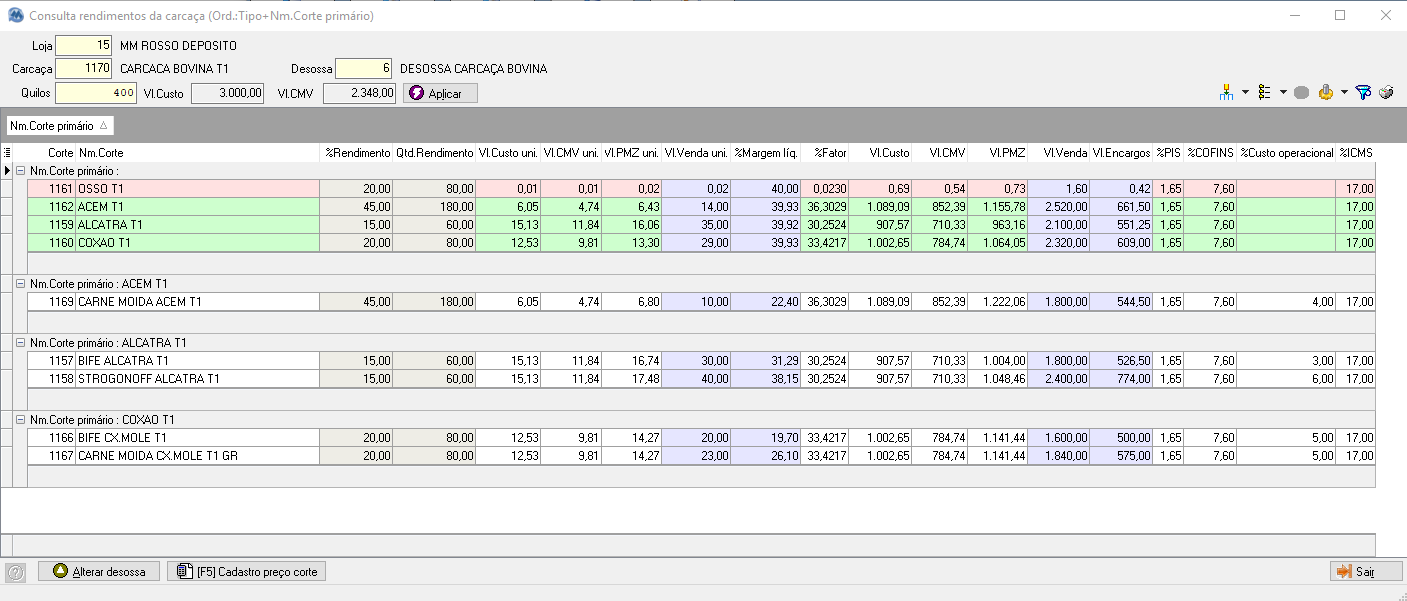Click the Alterar desossa button
Viewport: 1407px width, 601px height.
point(99,572)
